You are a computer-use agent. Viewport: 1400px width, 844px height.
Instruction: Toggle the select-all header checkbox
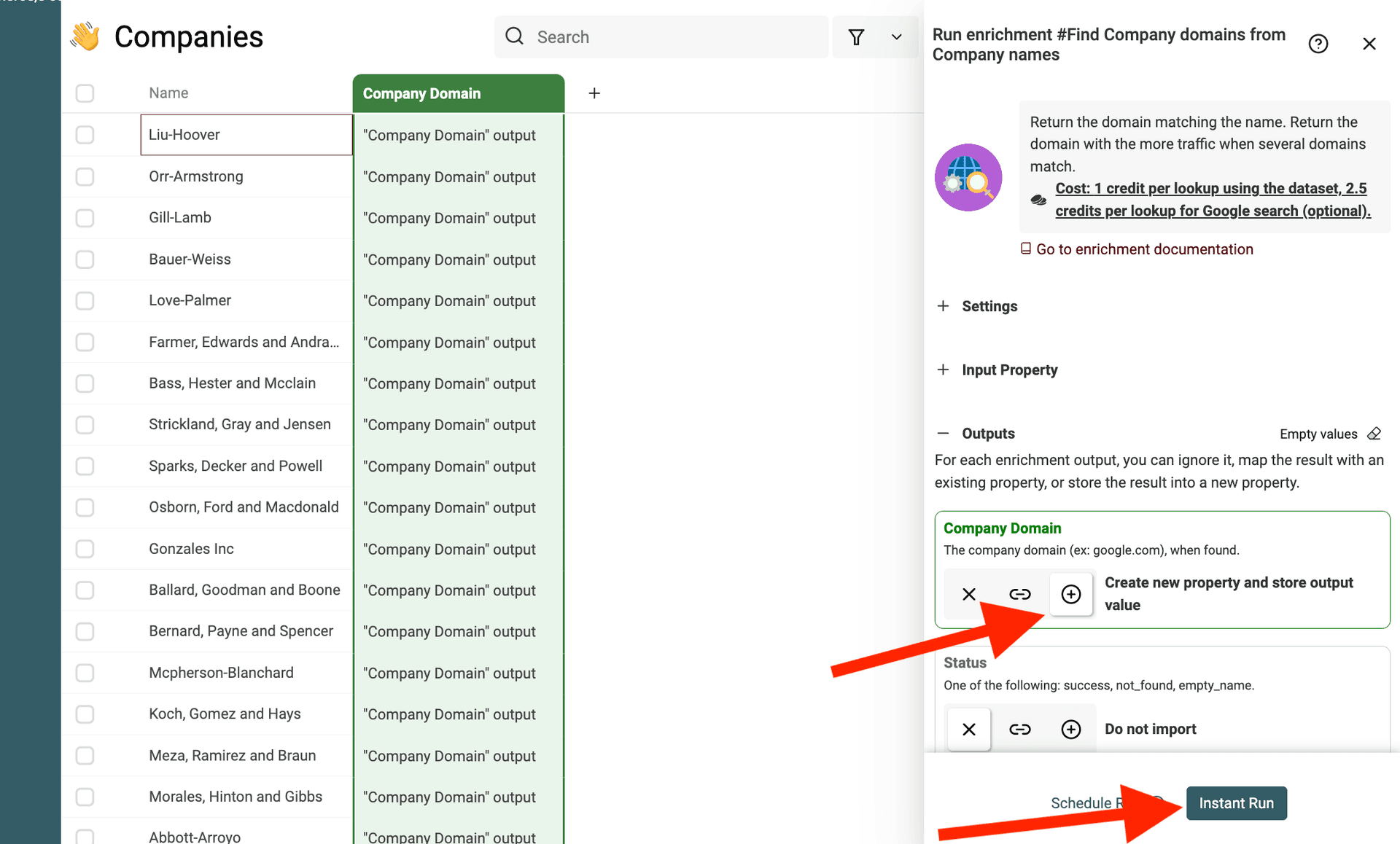(85, 93)
